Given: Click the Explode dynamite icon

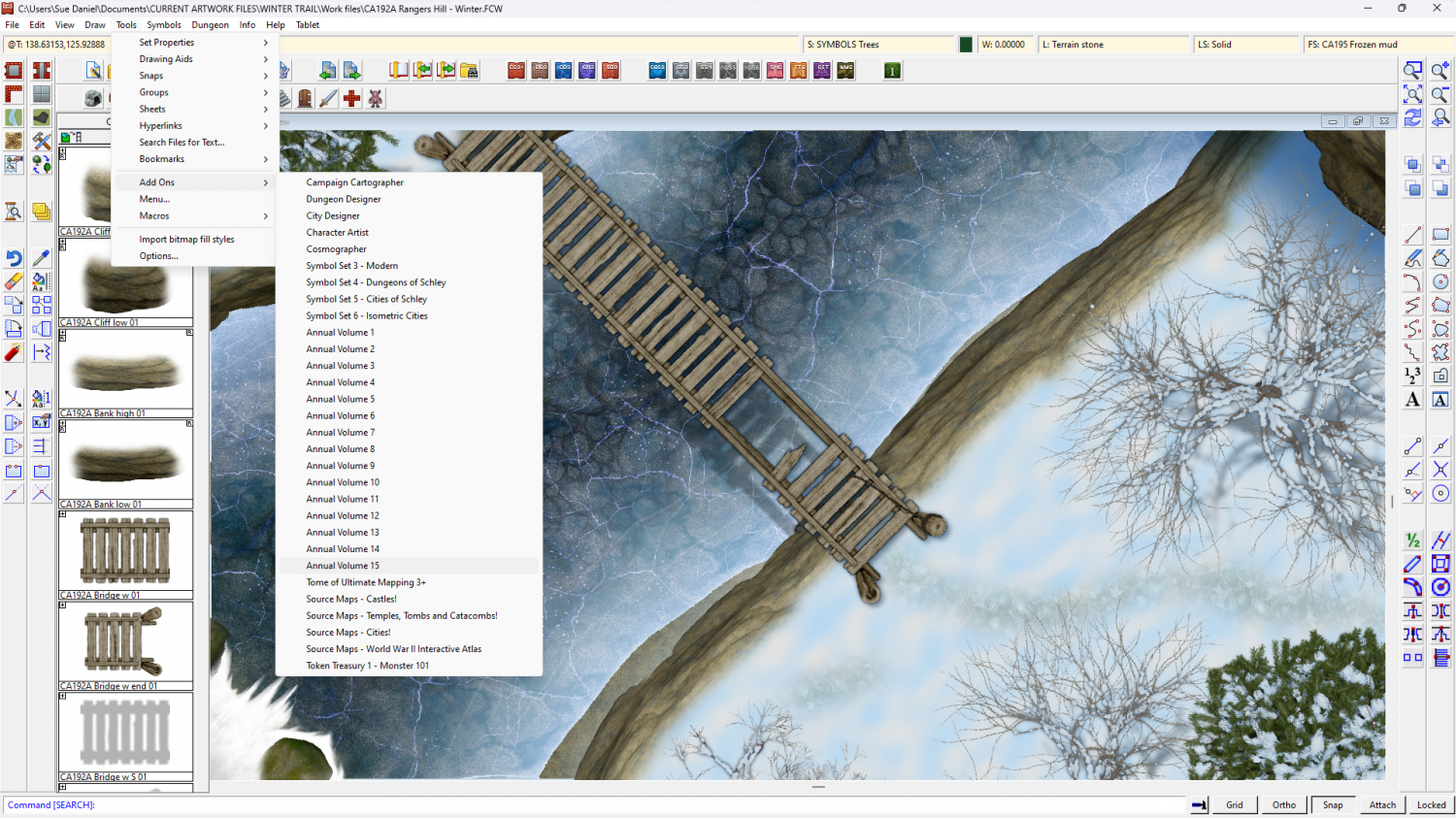Looking at the screenshot, I should click(14, 352).
